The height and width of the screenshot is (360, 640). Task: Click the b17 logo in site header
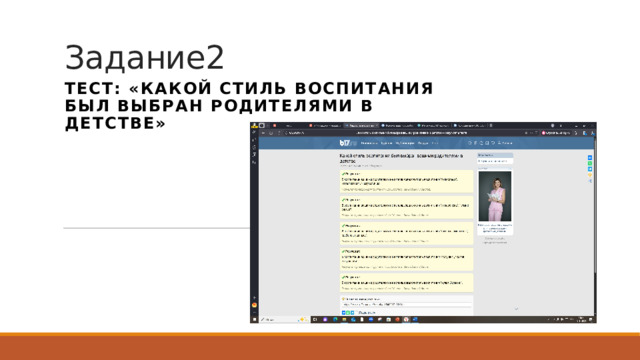point(348,143)
